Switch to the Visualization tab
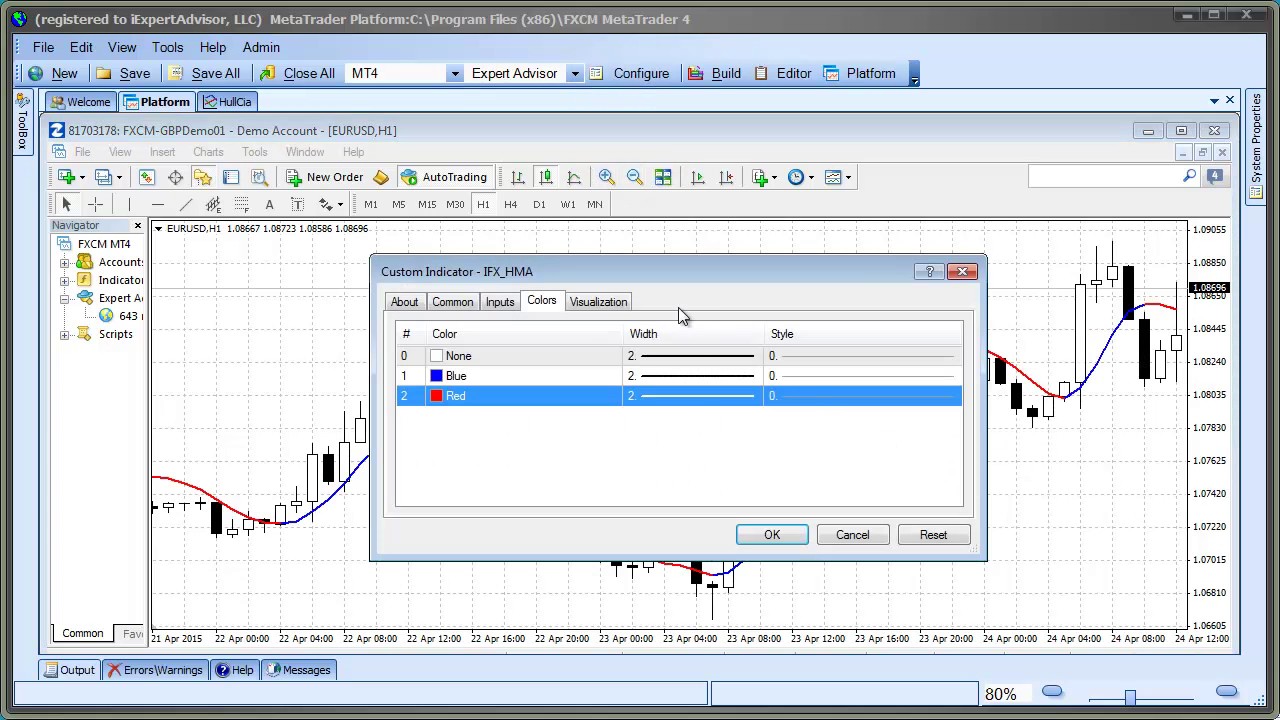 pos(598,302)
